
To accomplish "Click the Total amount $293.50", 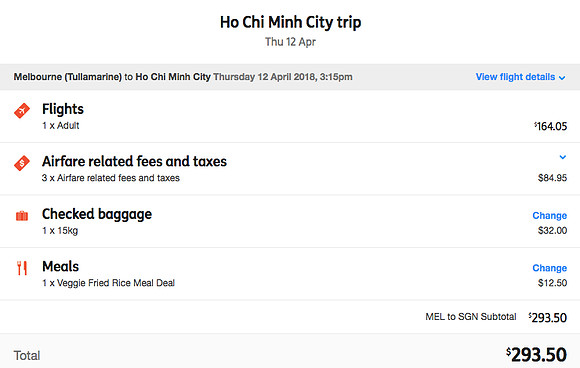I will (x=536, y=355).
